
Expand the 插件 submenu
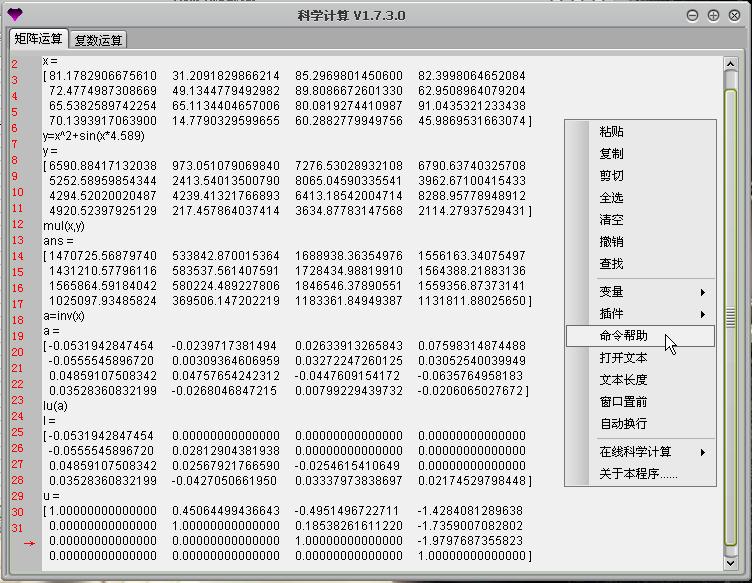click(640, 314)
